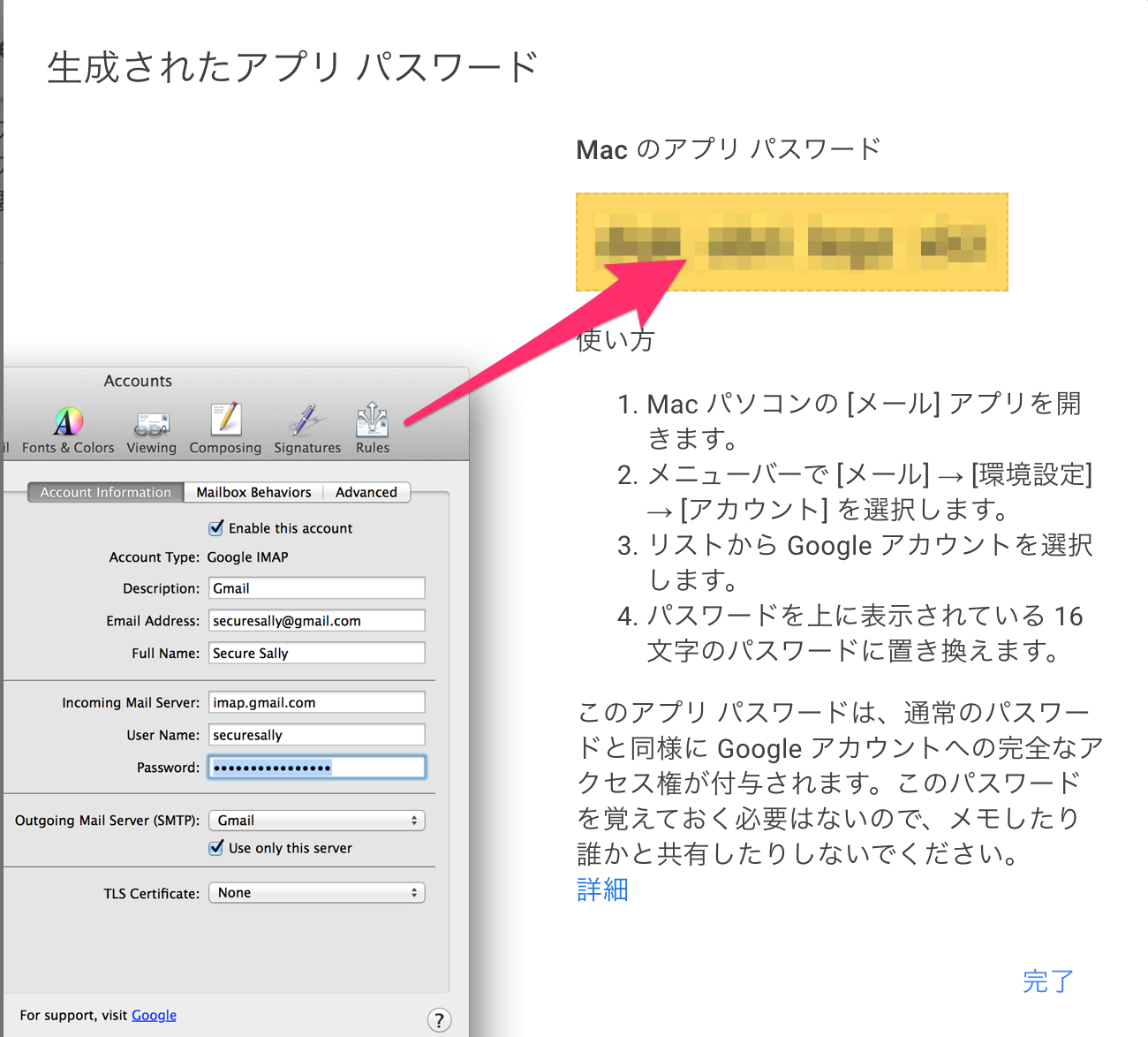
Task: Click the Description field containing Gmail
Action: (x=317, y=588)
